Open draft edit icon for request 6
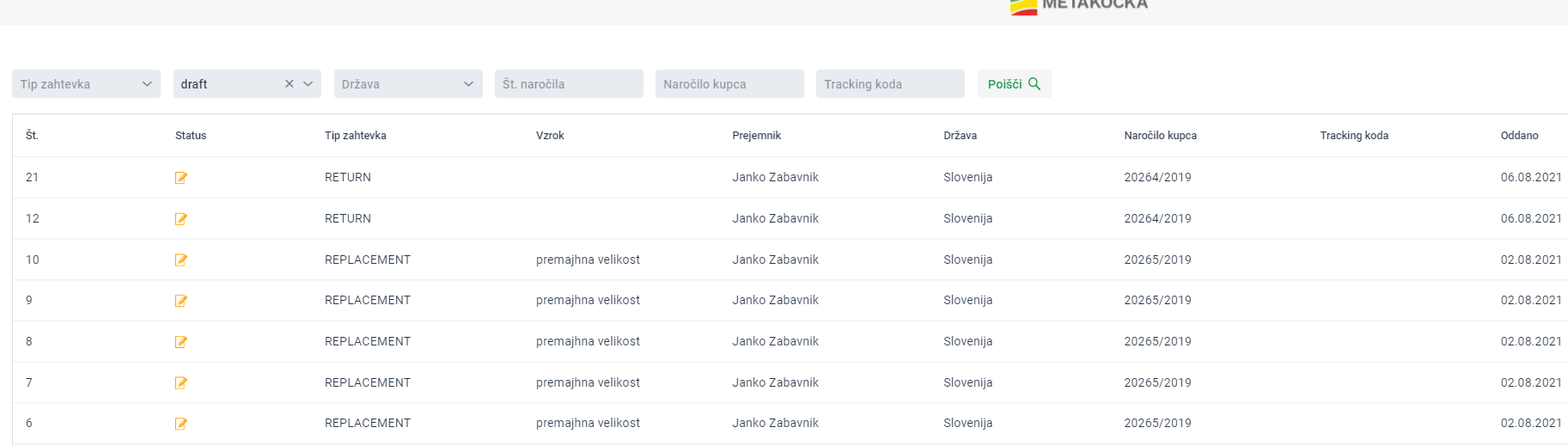This screenshot has width=1568, height=446. coord(181,424)
